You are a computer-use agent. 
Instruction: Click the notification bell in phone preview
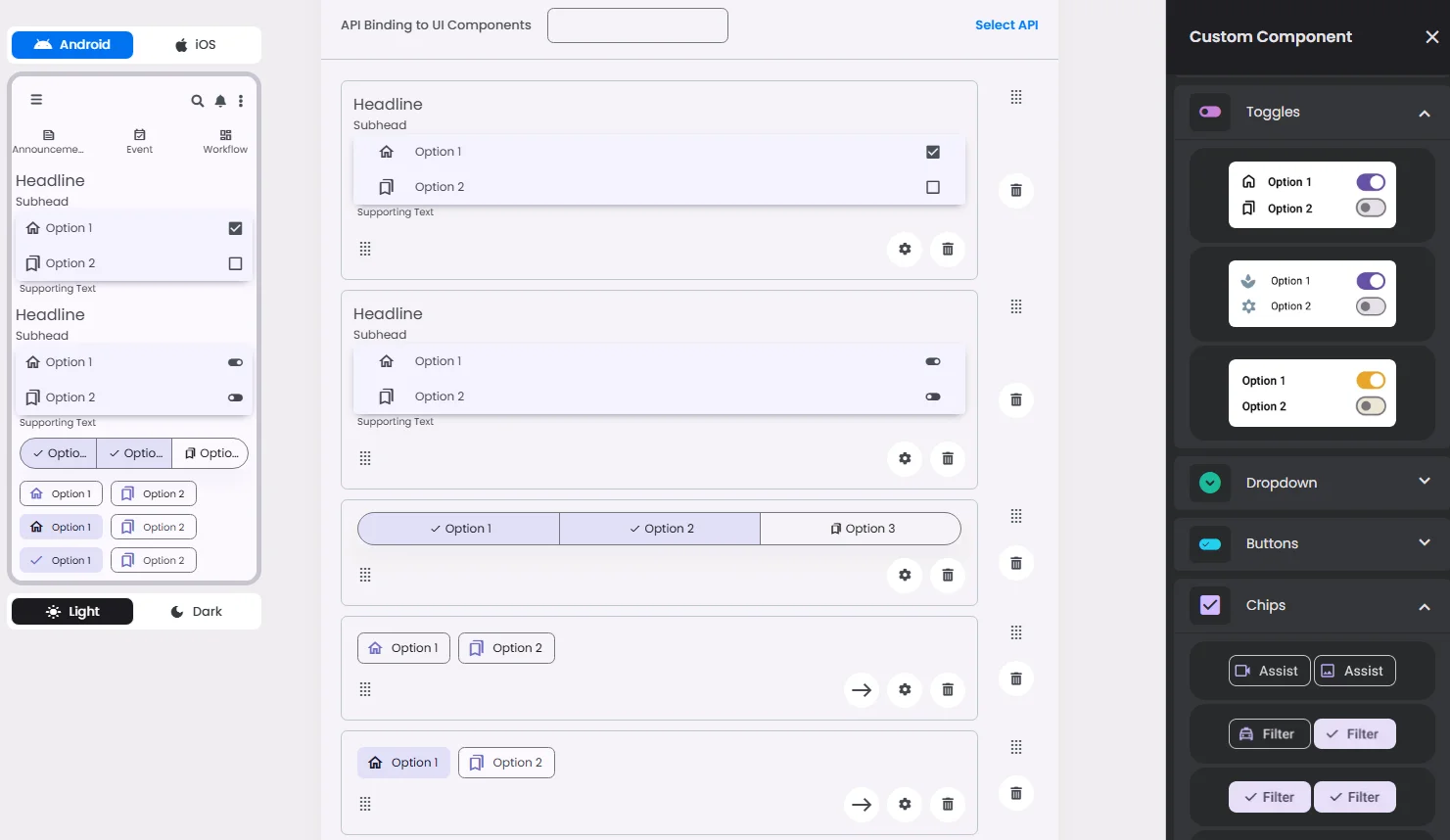pos(220,101)
